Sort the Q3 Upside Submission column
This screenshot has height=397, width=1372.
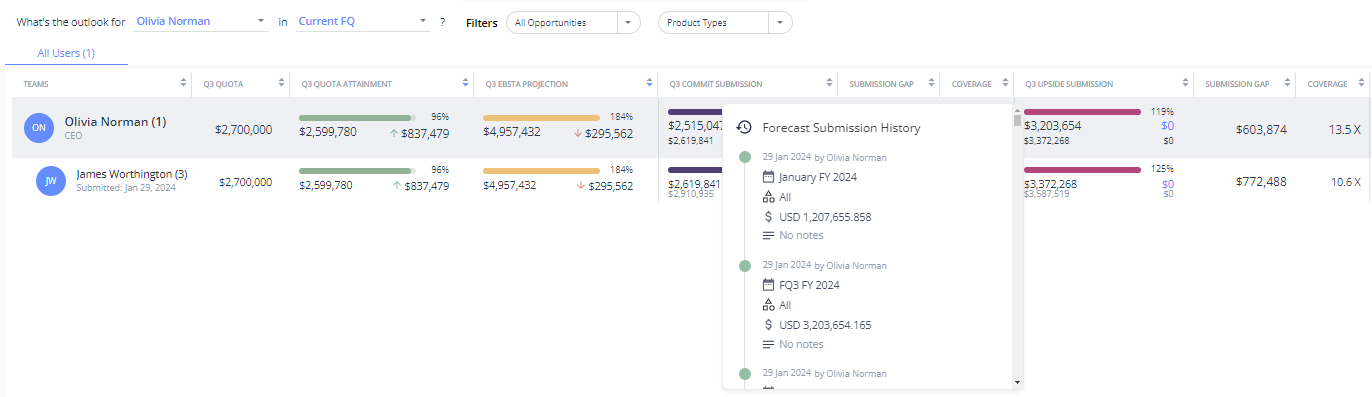(x=1185, y=84)
